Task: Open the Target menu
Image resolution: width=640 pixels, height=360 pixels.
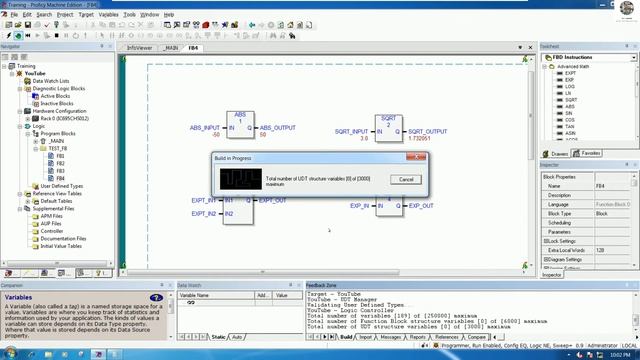Action: (x=86, y=15)
